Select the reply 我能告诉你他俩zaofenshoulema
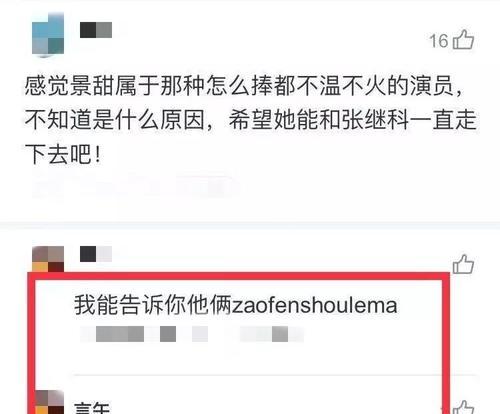The image size is (500, 414). coord(236,305)
